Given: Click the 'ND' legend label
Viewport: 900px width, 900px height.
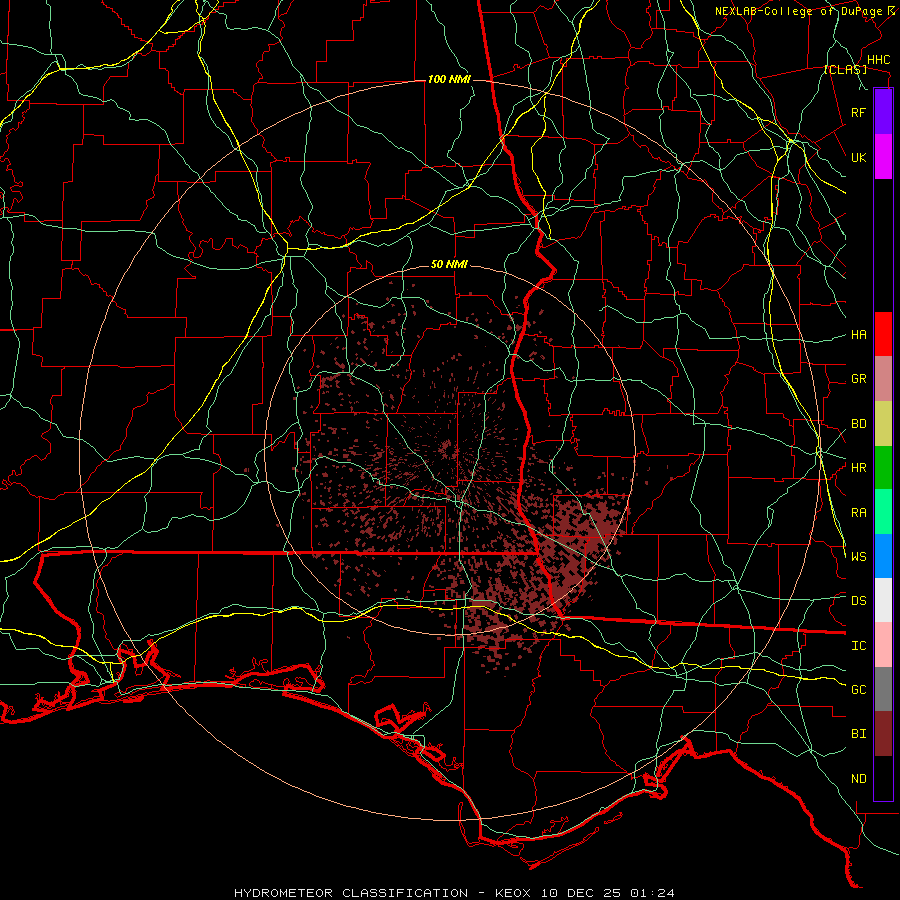Looking at the screenshot, I should click(858, 779).
